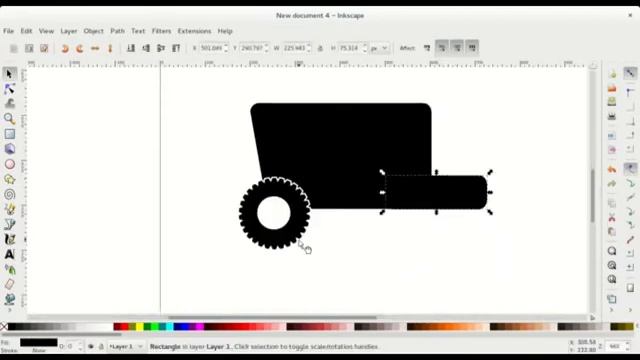
Task: Click Deselect icon in tool controls
Action: point(44,48)
